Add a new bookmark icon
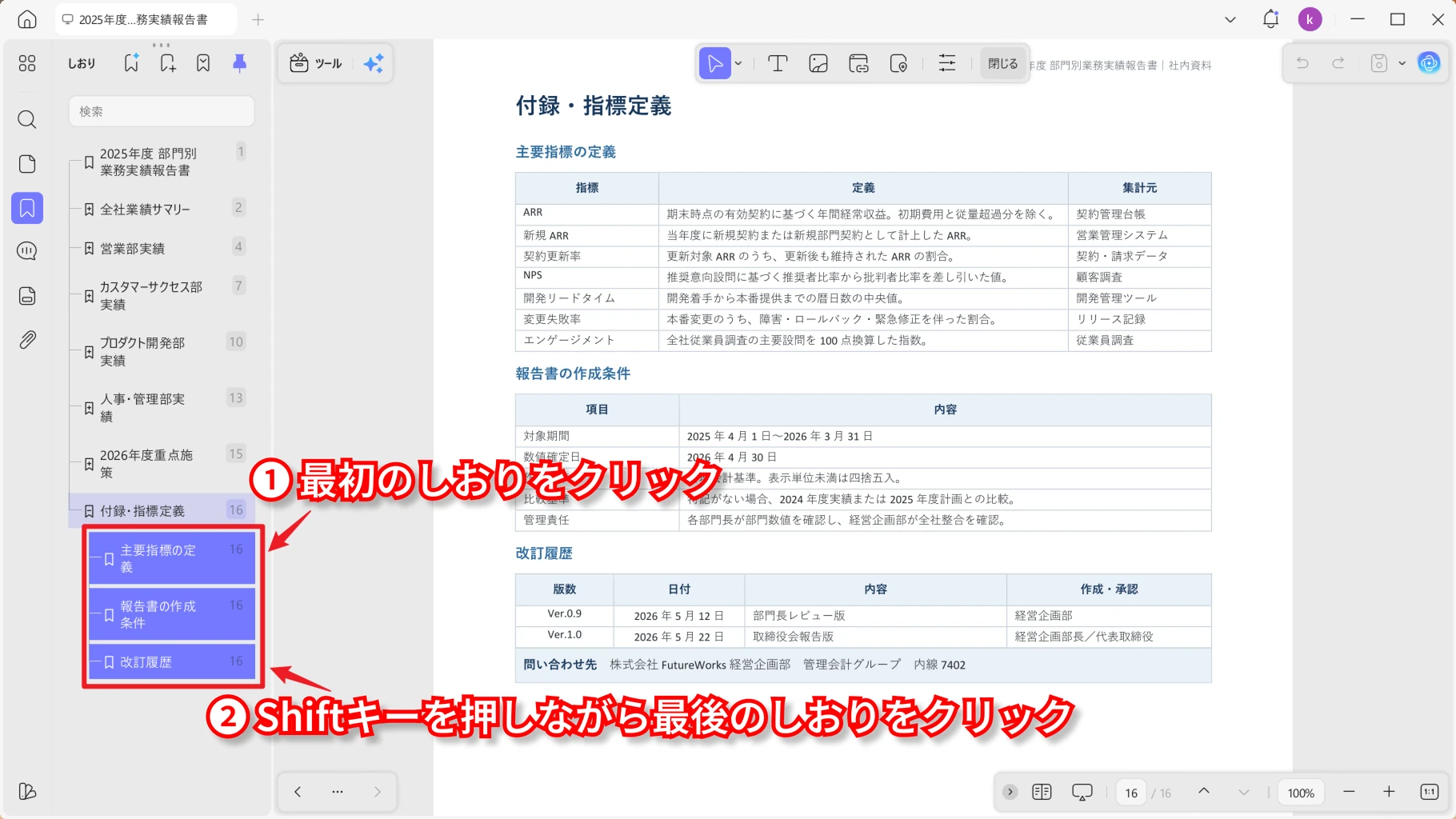 167,63
